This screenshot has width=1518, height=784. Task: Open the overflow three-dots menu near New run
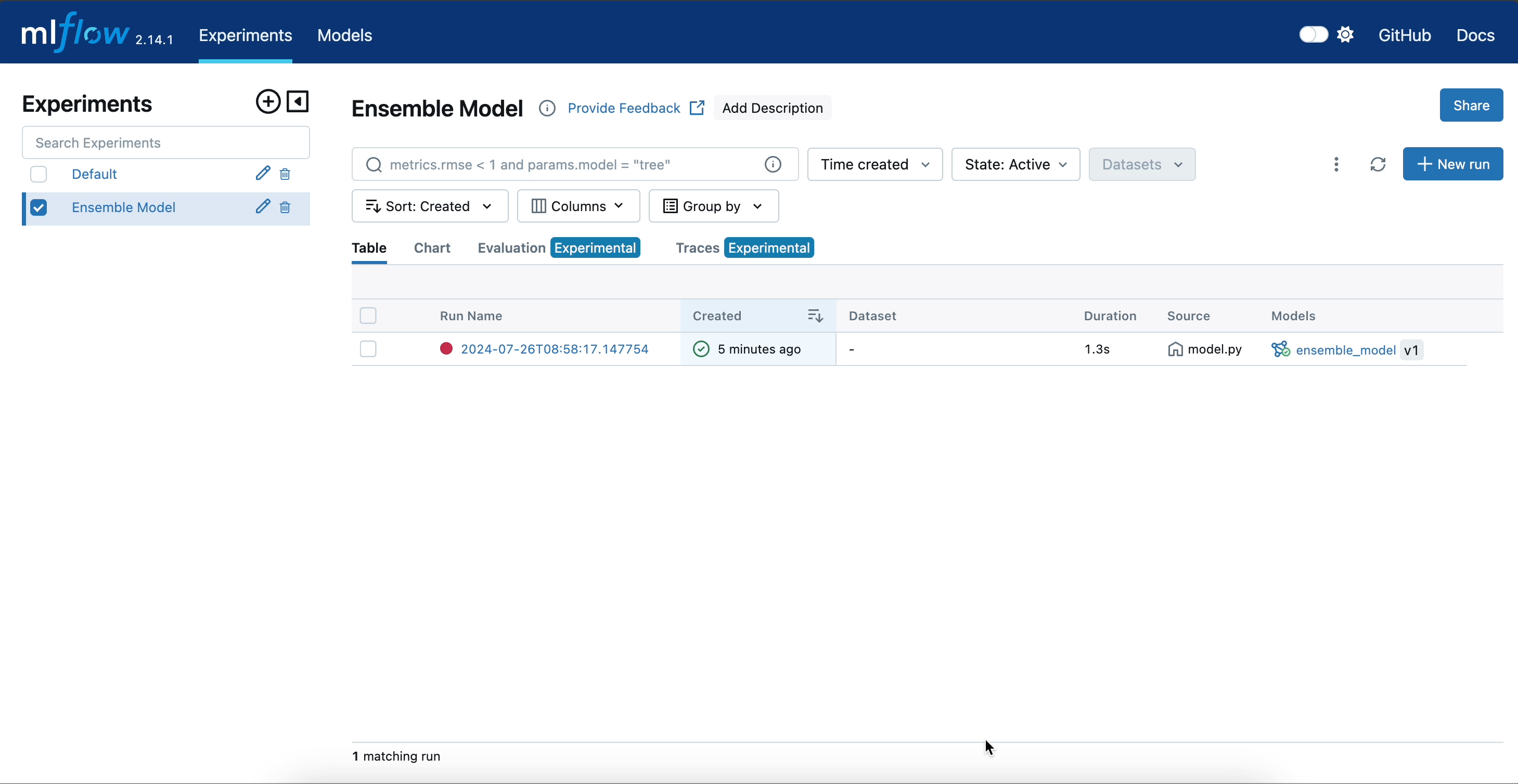tap(1336, 164)
